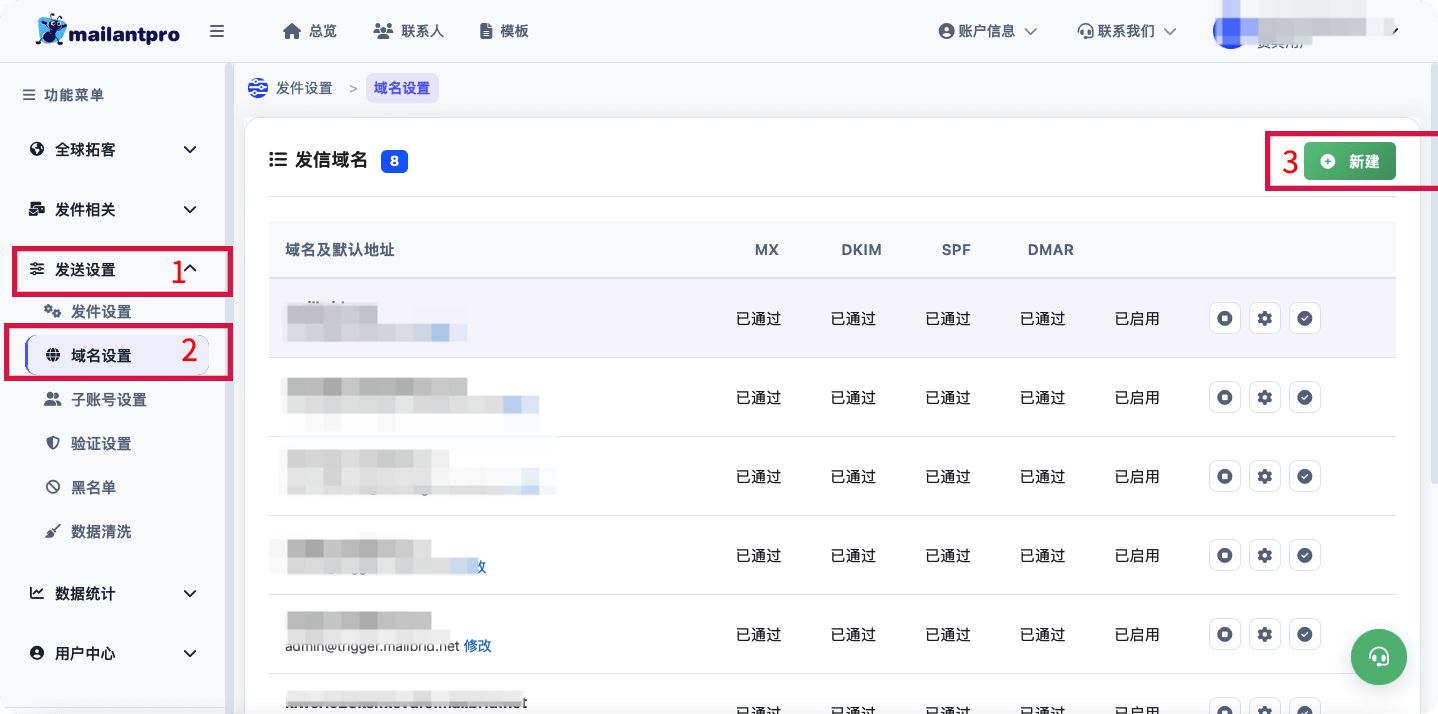Open the 总览 home page
The height and width of the screenshot is (714, 1438).
click(x=310, y=31)
